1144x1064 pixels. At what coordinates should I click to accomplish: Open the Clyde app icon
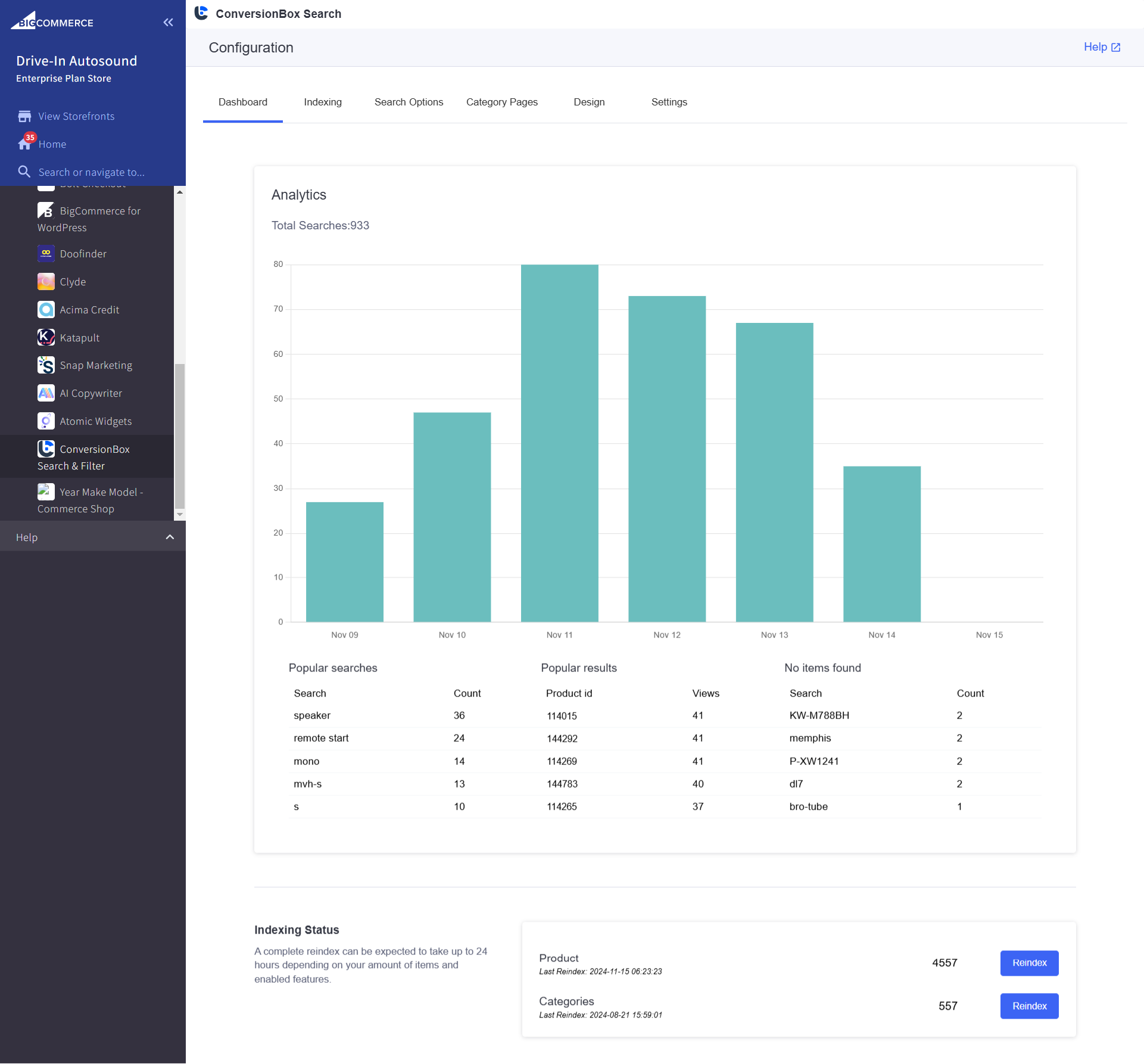pos(46,282)
